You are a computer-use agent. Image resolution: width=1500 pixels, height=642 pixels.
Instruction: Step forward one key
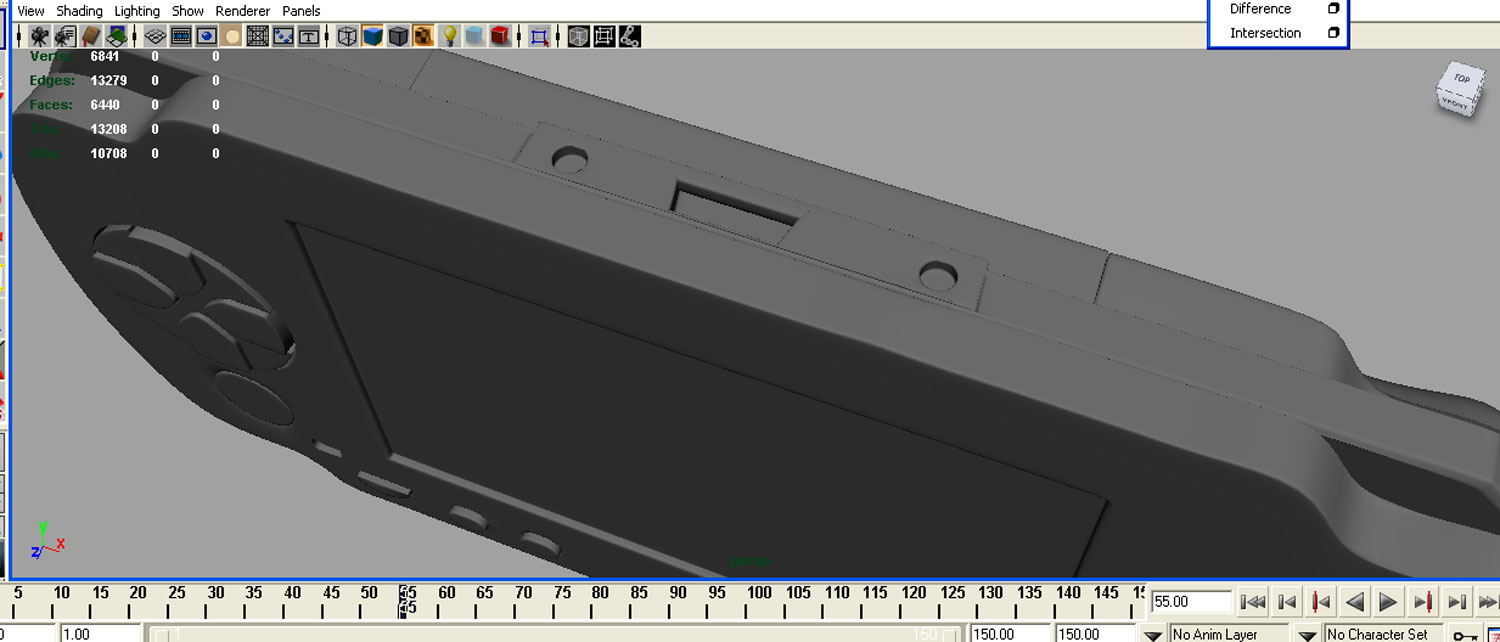coord(1422,602)
